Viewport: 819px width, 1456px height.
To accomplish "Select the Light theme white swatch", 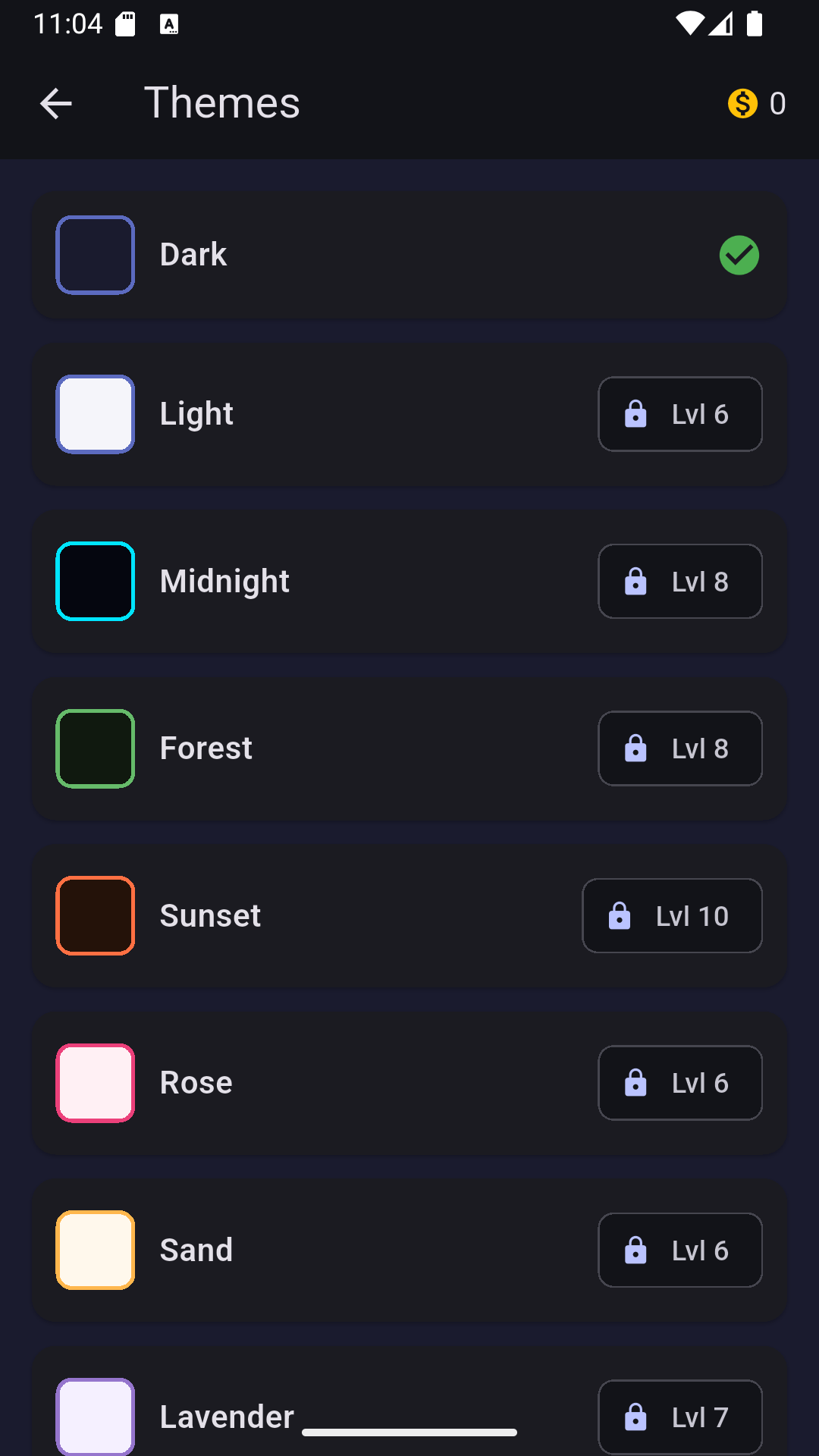I will pyautogui.click(x=96, y=414).
